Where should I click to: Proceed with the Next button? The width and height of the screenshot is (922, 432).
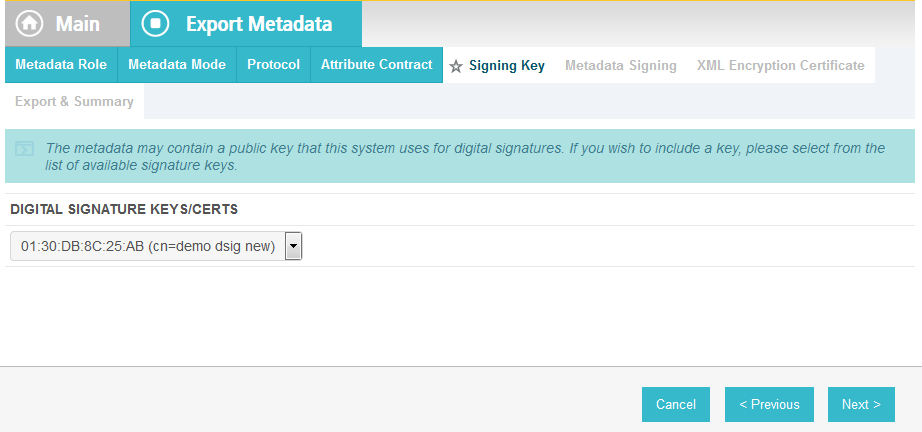861,404
